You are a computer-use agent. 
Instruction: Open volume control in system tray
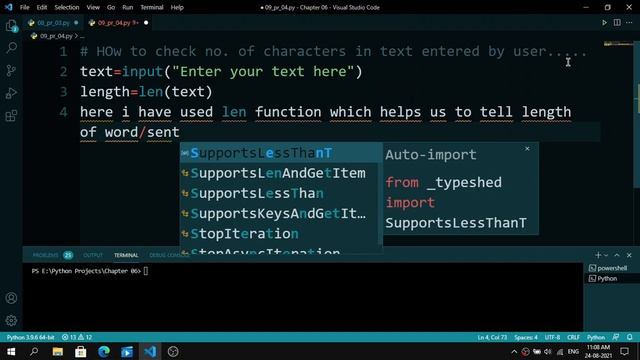point(548,351)
